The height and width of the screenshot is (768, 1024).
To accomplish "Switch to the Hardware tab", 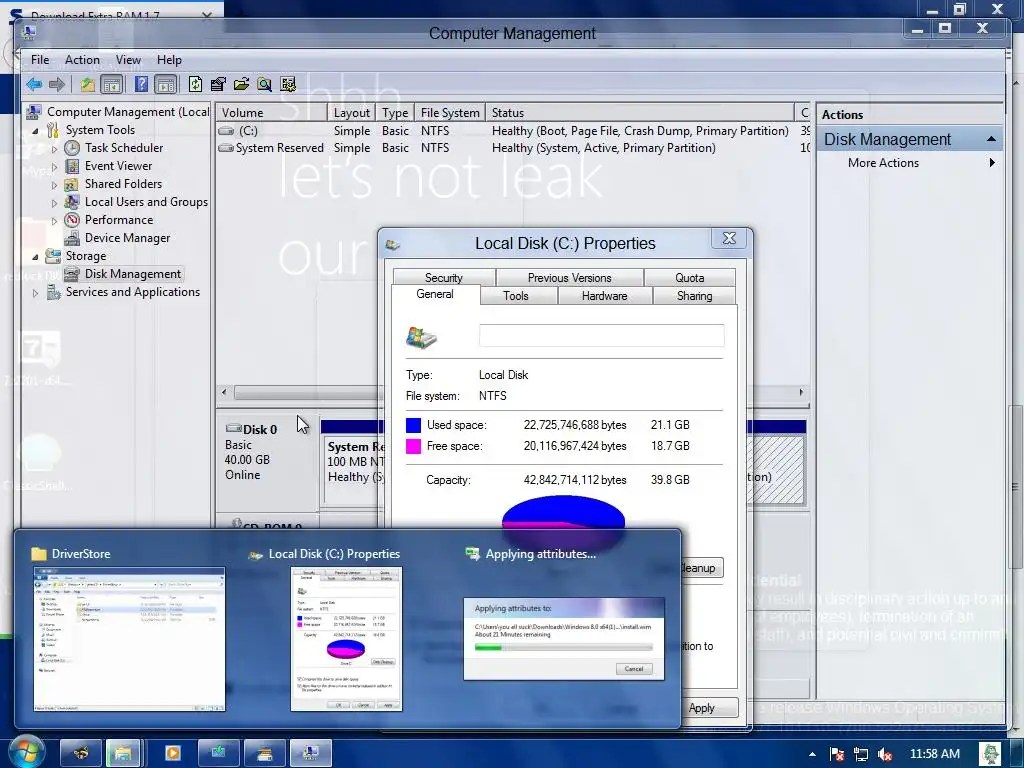I will (x=604, y=296).
